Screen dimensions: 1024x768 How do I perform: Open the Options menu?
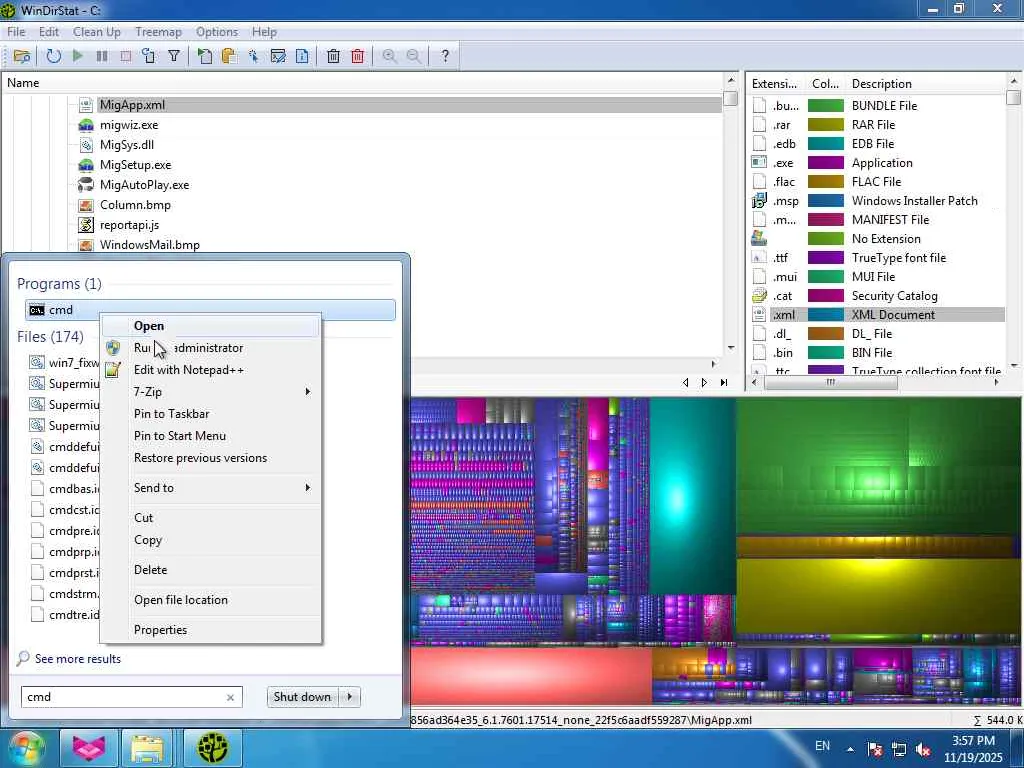click(217, 32)
